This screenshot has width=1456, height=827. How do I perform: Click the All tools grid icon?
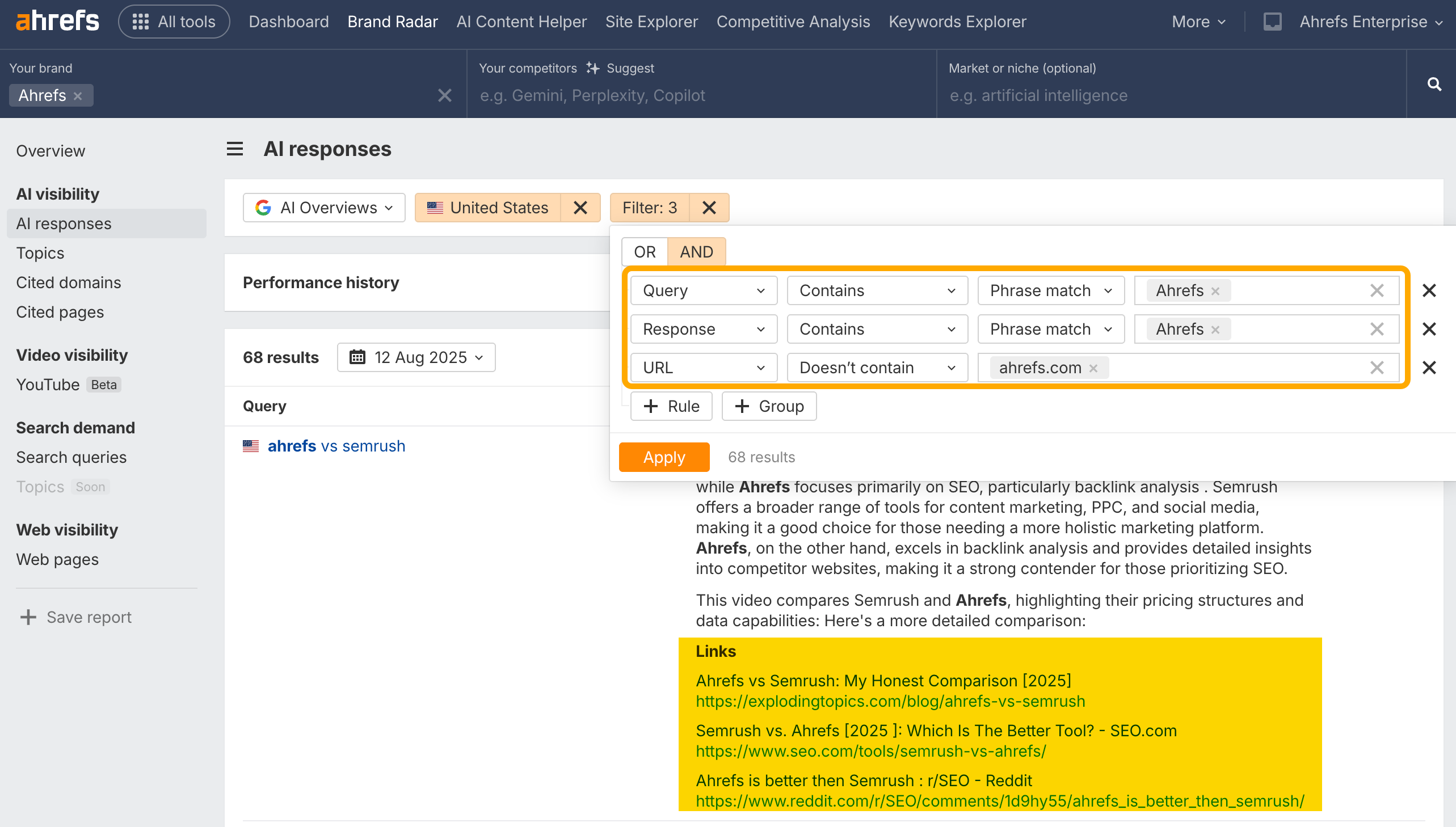click(x=140, y=22)
